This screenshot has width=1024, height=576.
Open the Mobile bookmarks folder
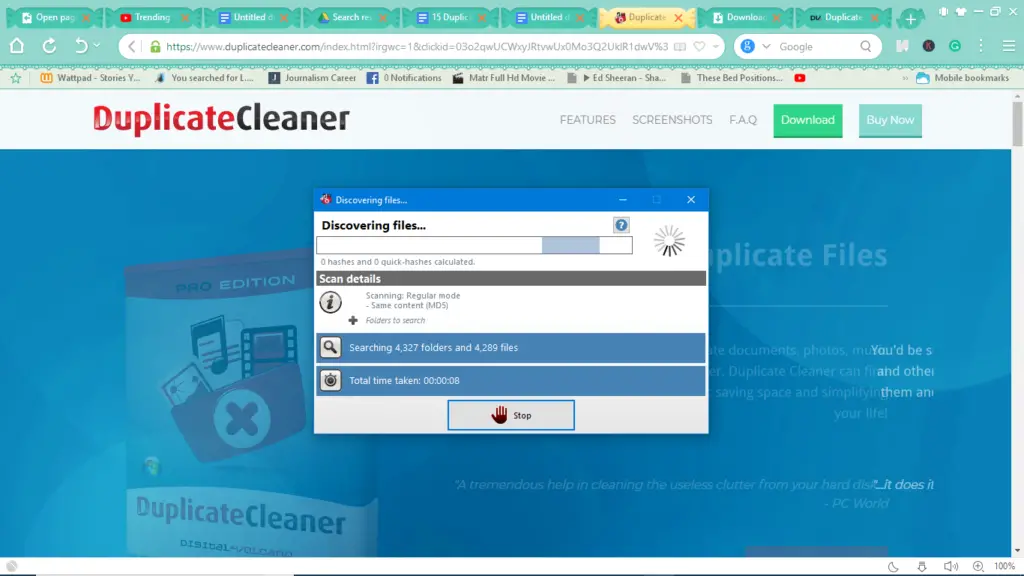pos(963,78)
